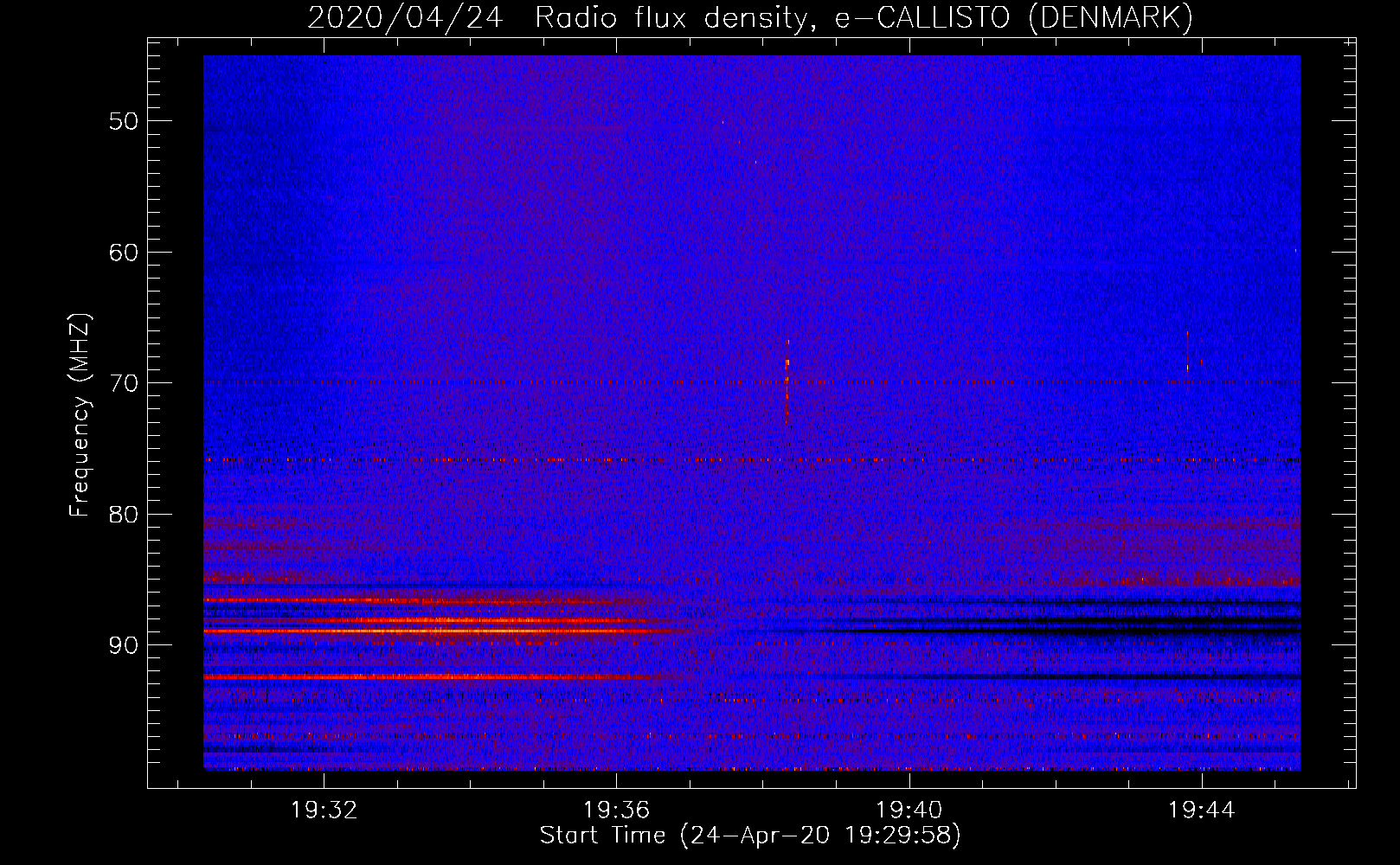Click the 'Start Time (24-Apr-20 19:29:58)' label
The width and height of the screenshot is (1400, 865).
pos(750,836)
